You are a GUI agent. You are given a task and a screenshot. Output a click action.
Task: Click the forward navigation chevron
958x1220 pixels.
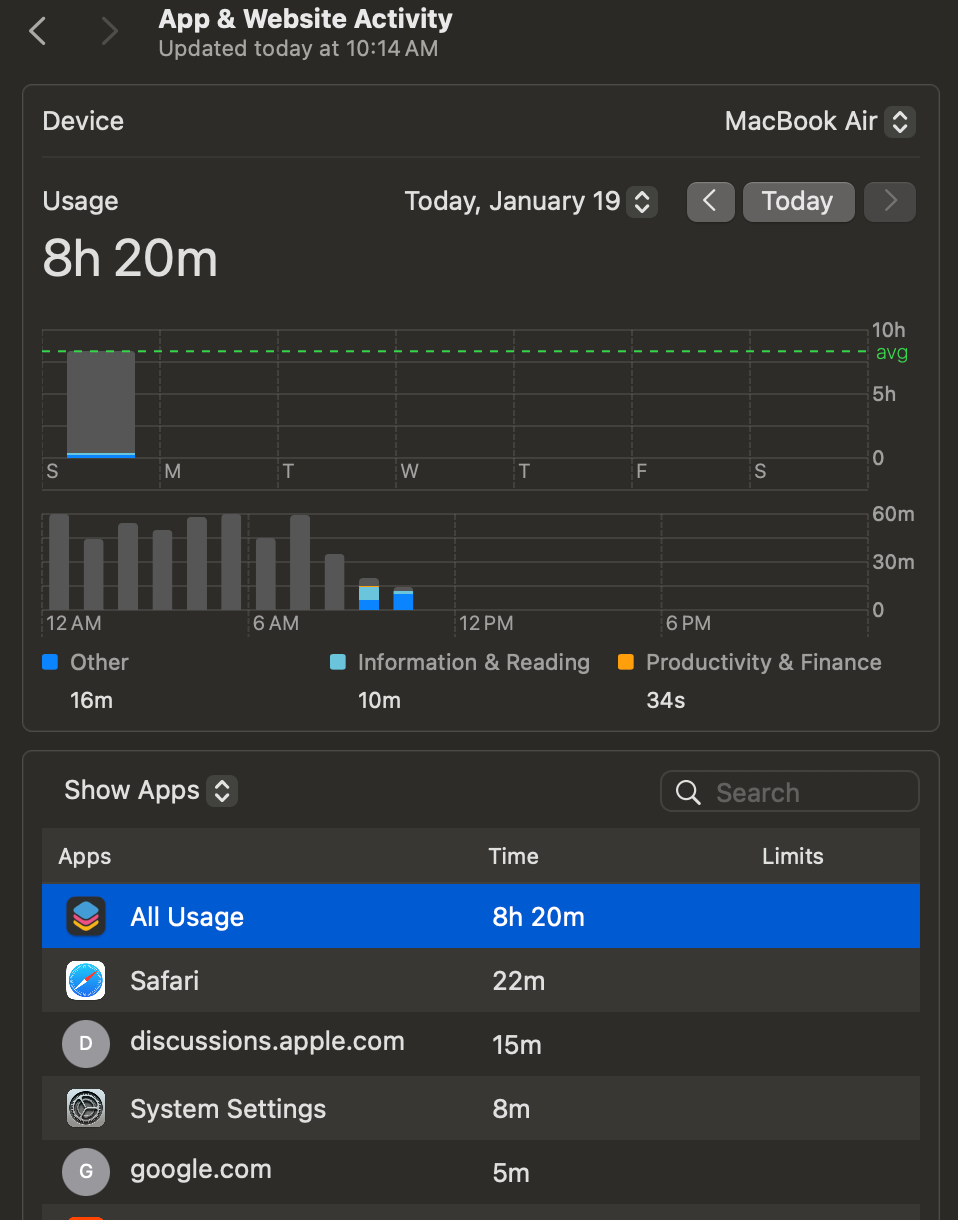pyautogui.click(x=110, y=32)
